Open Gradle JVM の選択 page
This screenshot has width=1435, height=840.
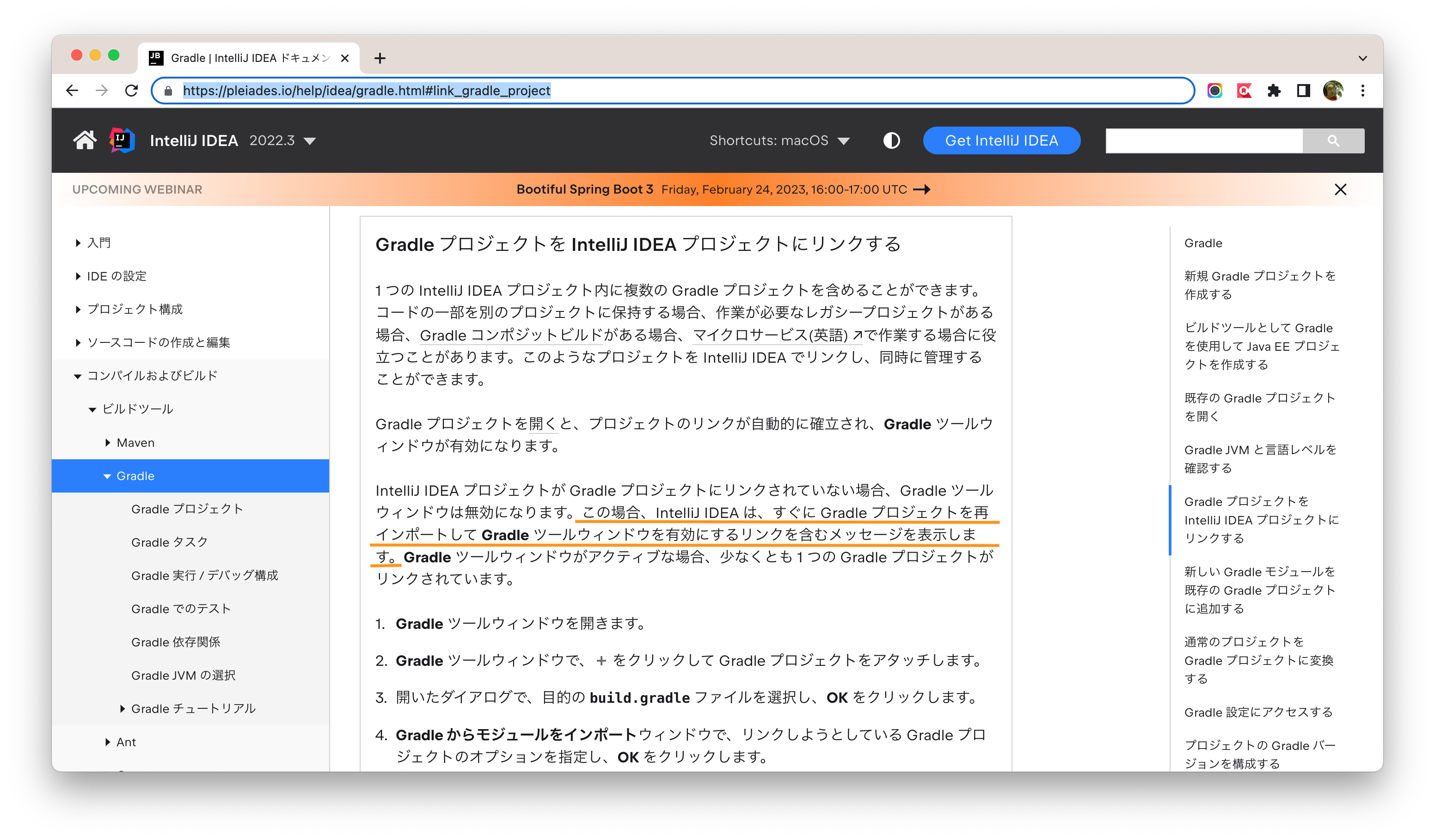tap(184, 676)
